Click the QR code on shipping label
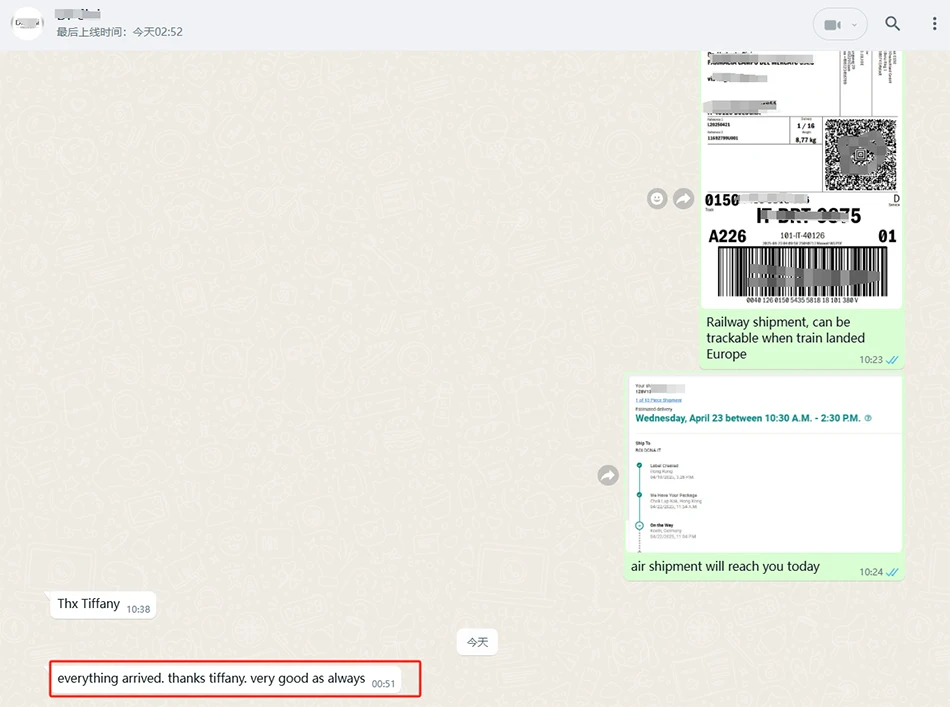The height and width of the screenshot is (707, 950). [x=859, y=154]
